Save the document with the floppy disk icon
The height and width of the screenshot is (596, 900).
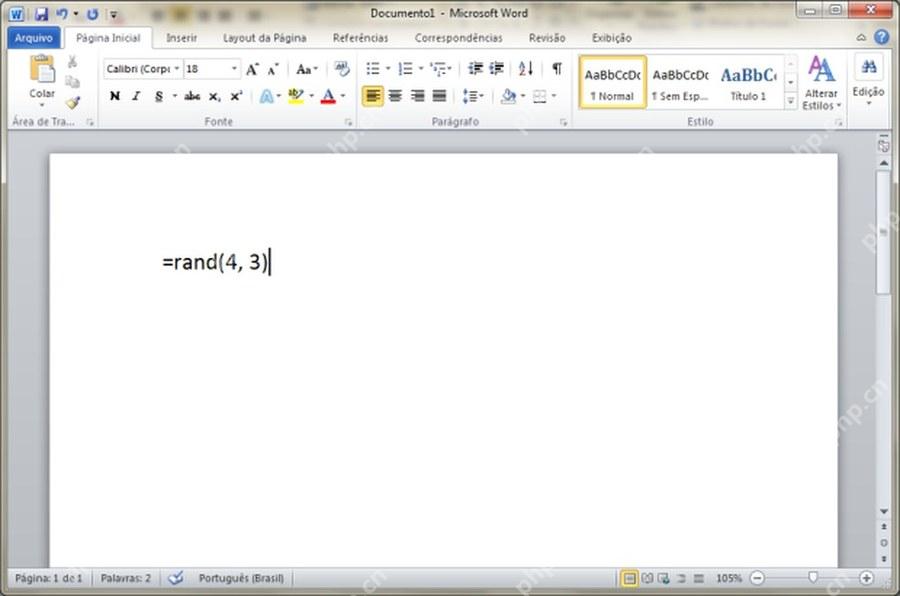[x=41, y=14]
